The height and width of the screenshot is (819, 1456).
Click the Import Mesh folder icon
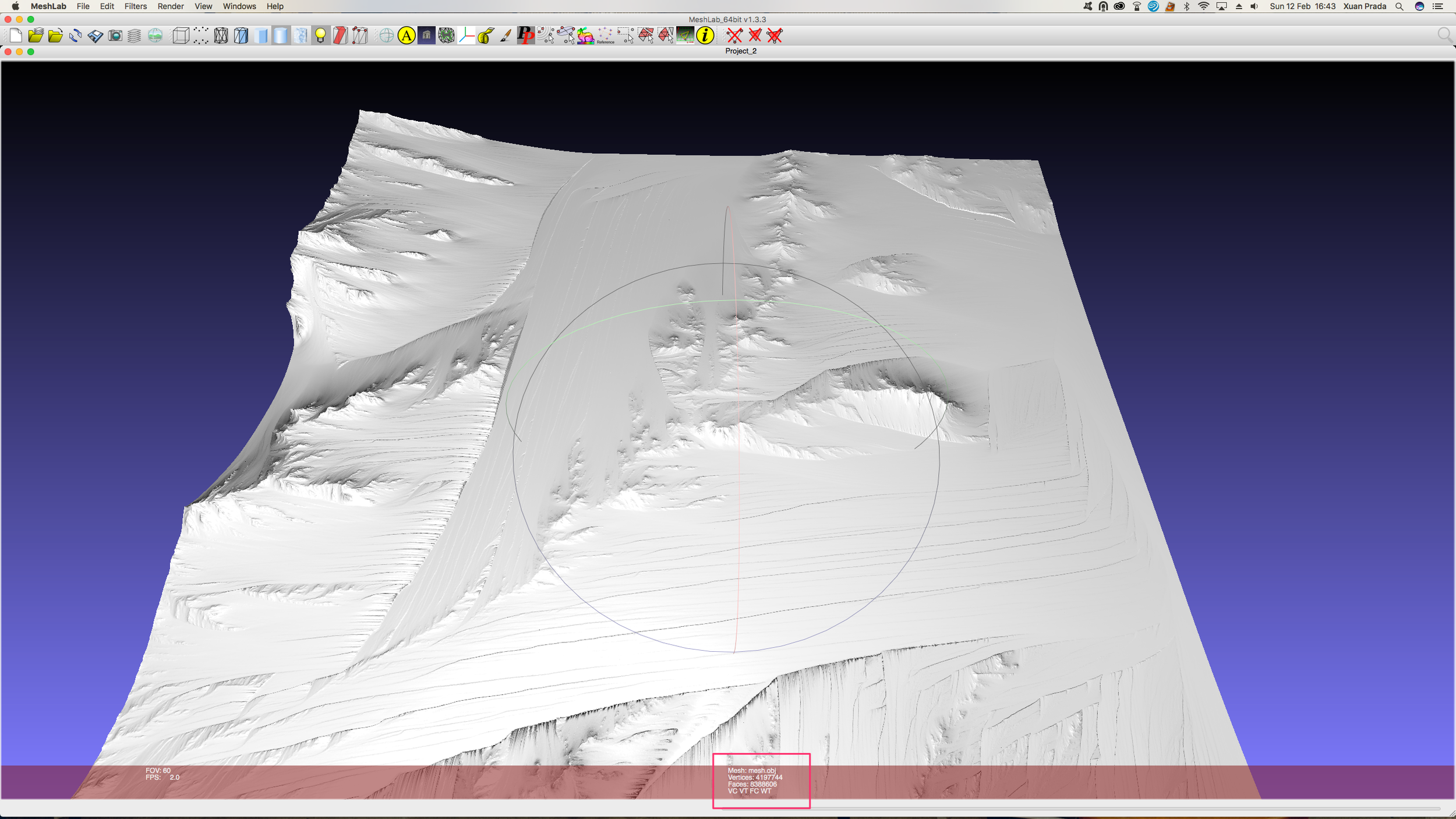pos(55,36)
